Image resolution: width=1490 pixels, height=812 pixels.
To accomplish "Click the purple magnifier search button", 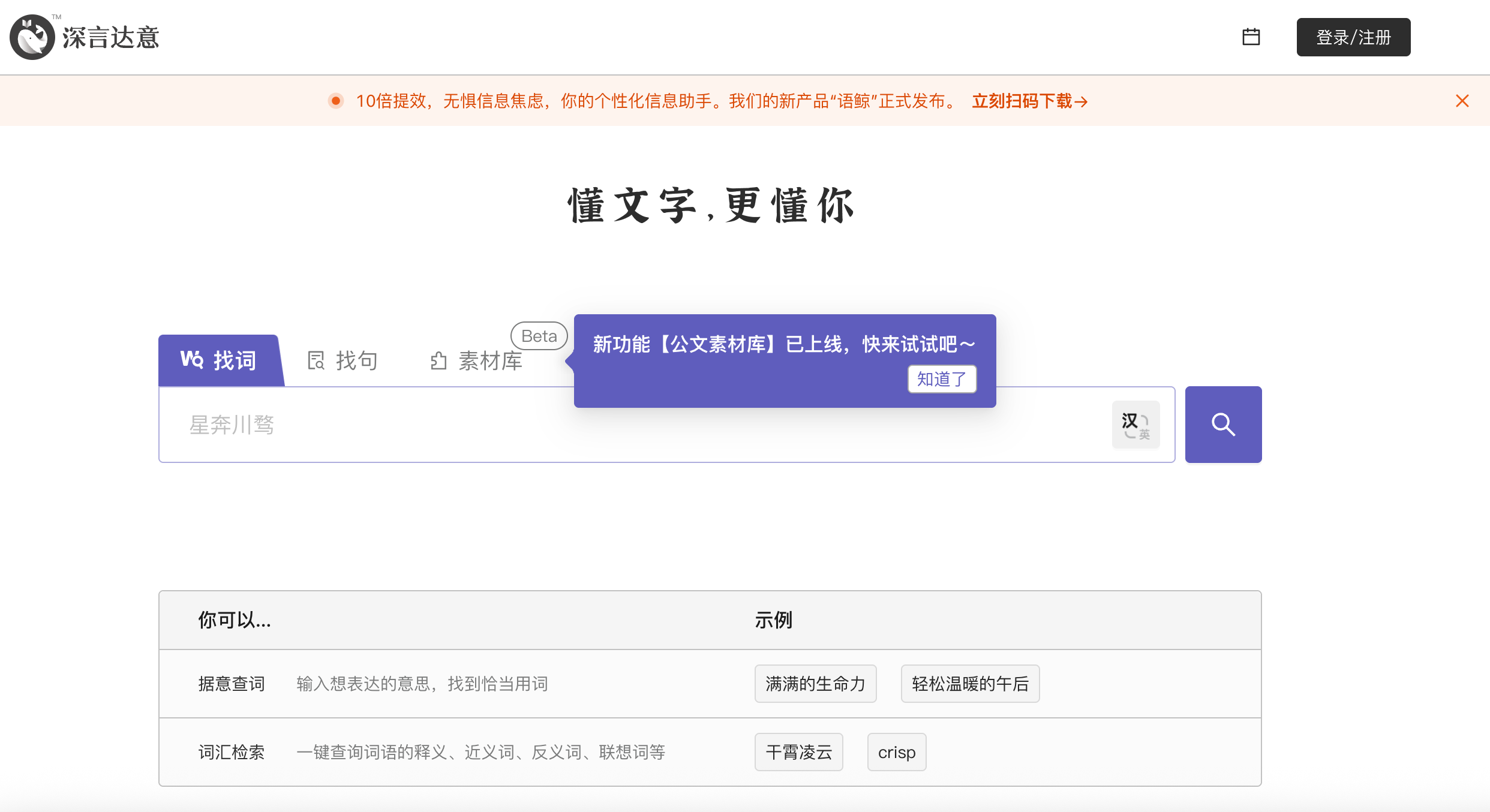I will (x=1223, y=424).
